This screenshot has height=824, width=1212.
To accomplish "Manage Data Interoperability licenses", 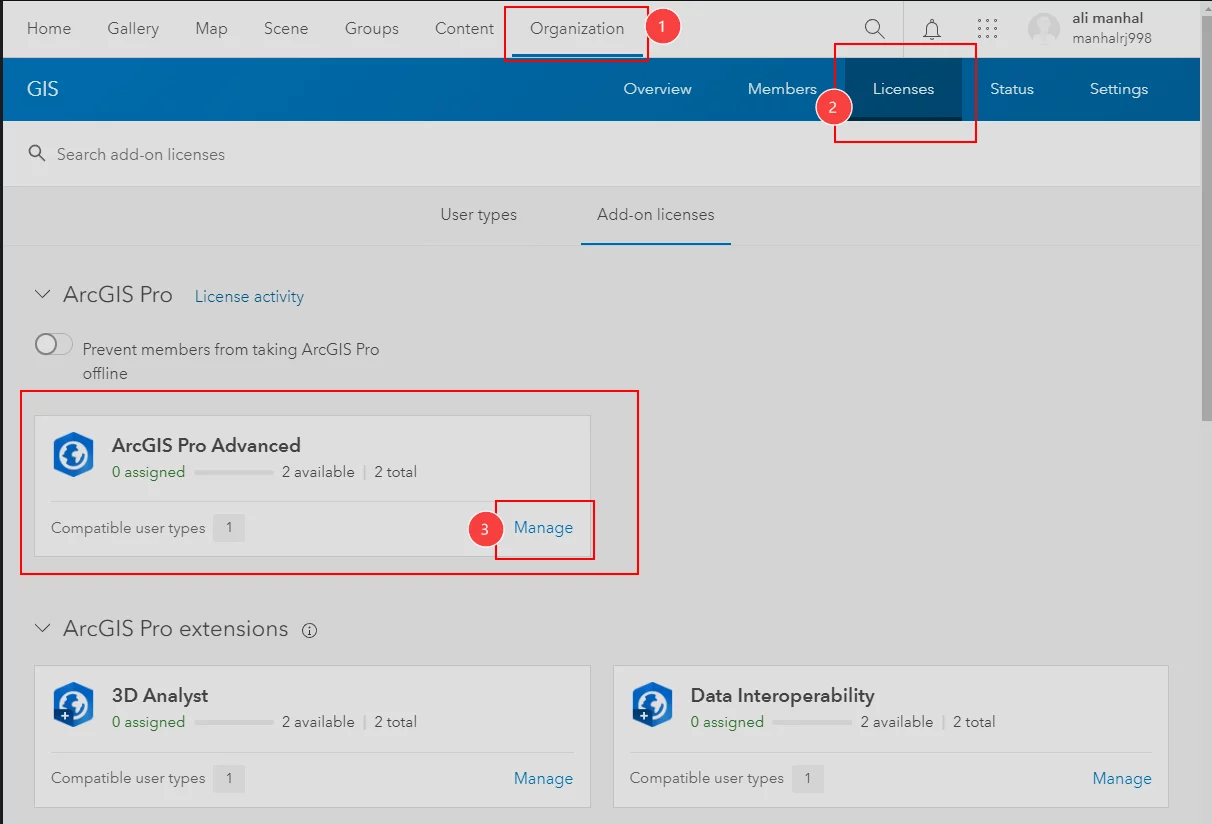I will pos(1122,778).
